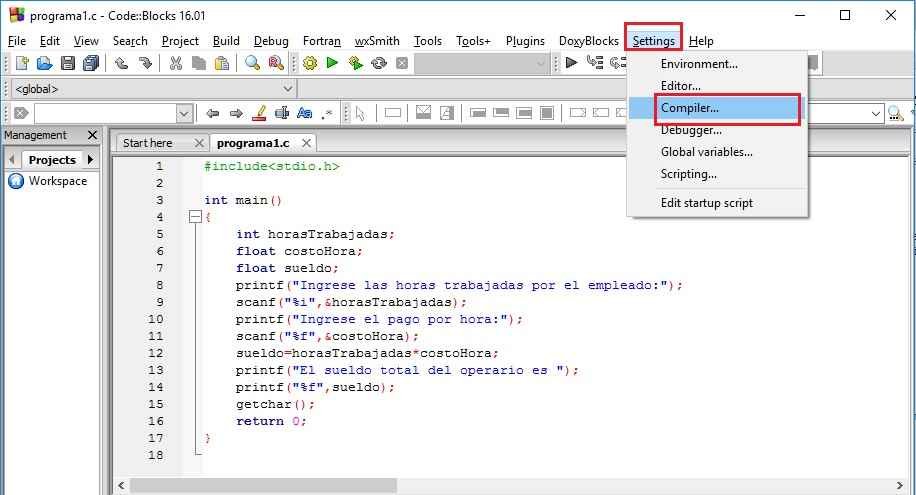Screen dimensions: 916x495
Task: Switch to the Start here tab
Action: pos(147,143)
